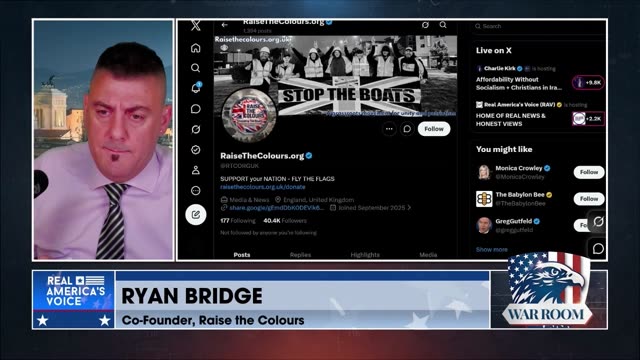Join Charlie Kirk +9.8K listeners badge
640x360 pixels.
point(588,82)
